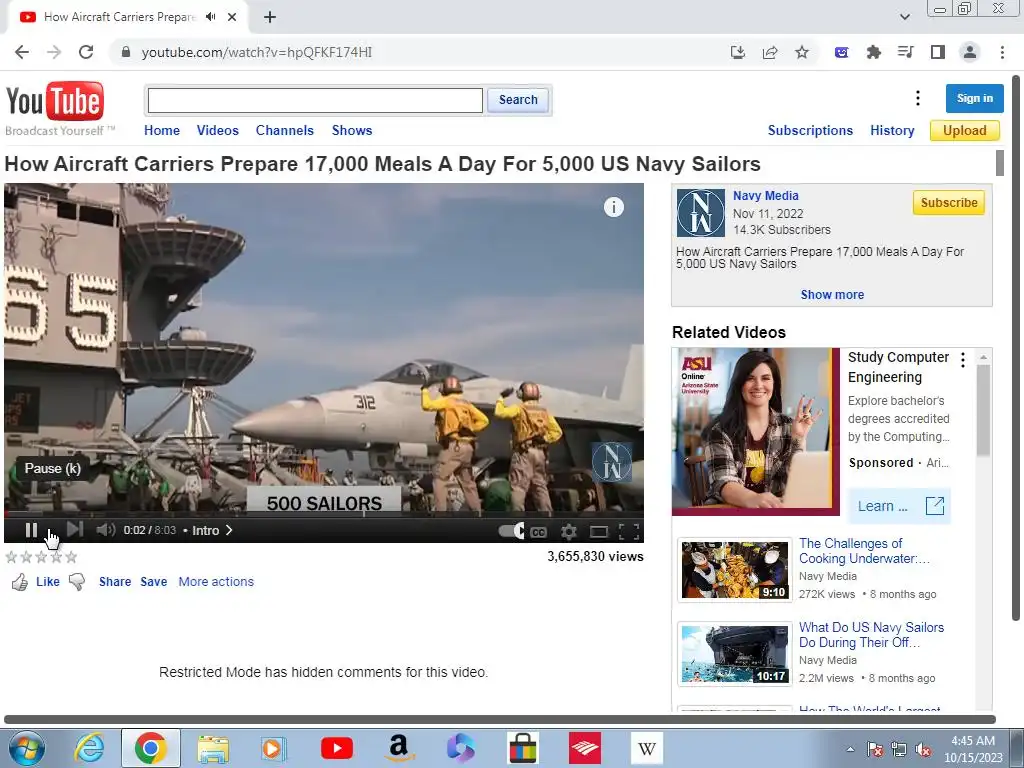Skip to next video in player
The image size is (1024, 768).
(74, 530)
